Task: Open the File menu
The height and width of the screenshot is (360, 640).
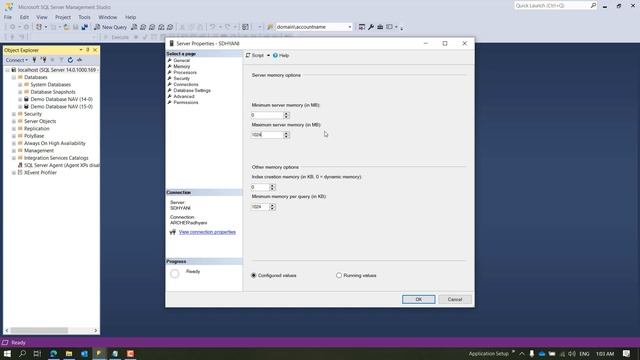Action: [x=8, y=17]
